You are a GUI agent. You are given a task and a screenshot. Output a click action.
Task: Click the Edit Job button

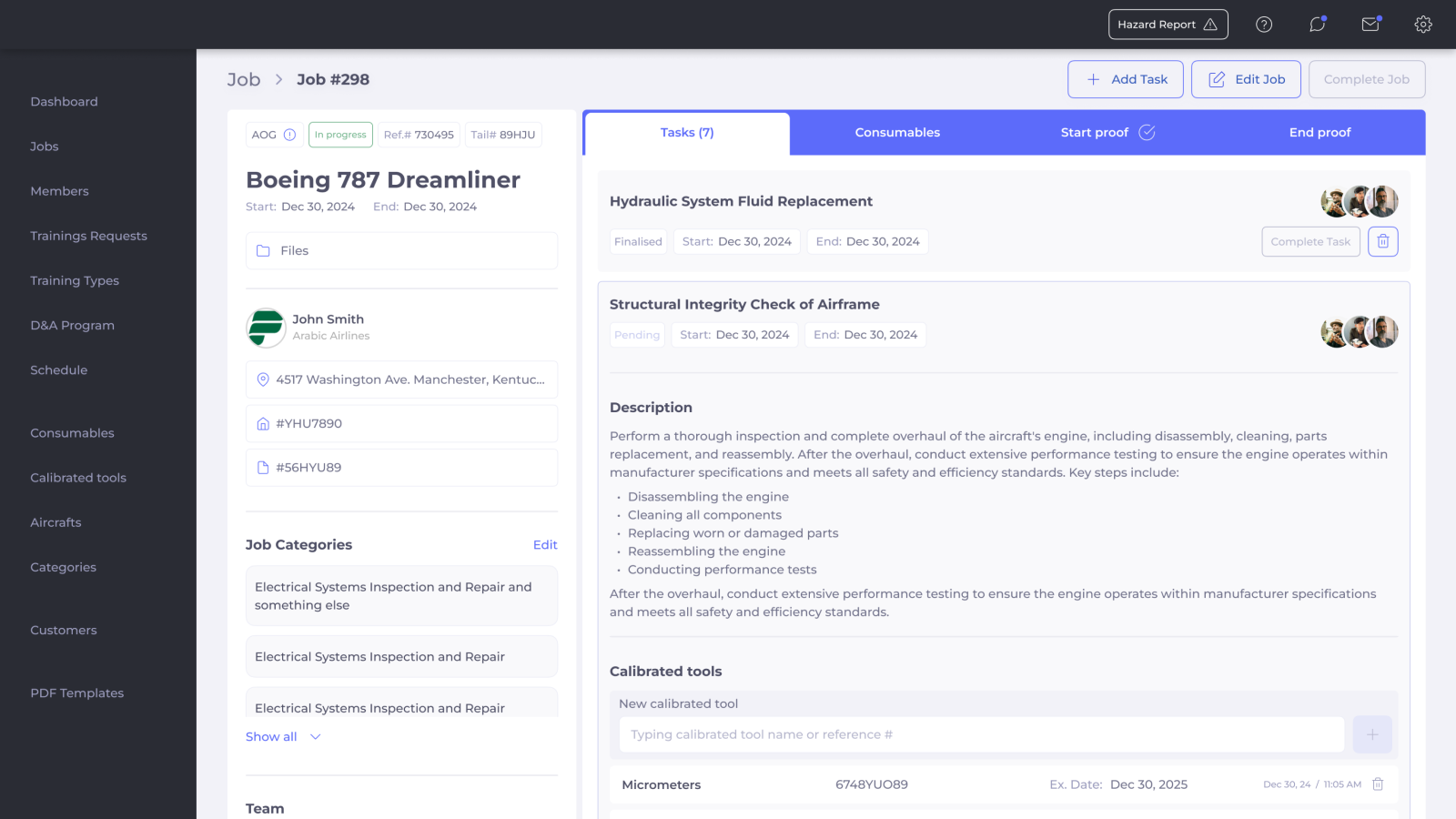[1245, 80]
